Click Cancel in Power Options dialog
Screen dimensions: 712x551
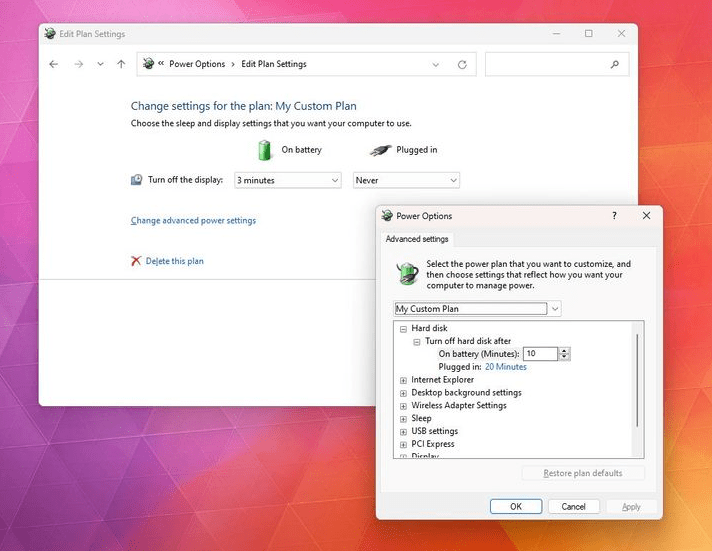tap(574, 506)
